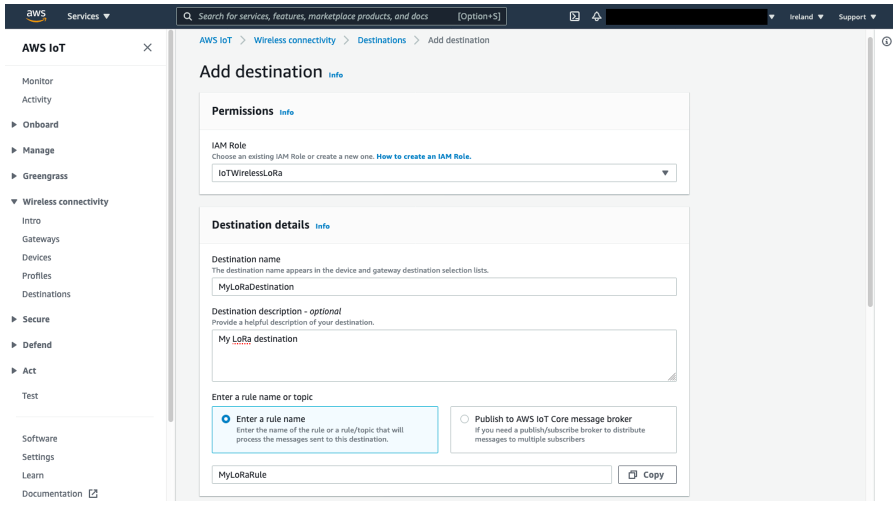Open Monitor in the sidebar
Screen dimensions: 893x519
38,81
